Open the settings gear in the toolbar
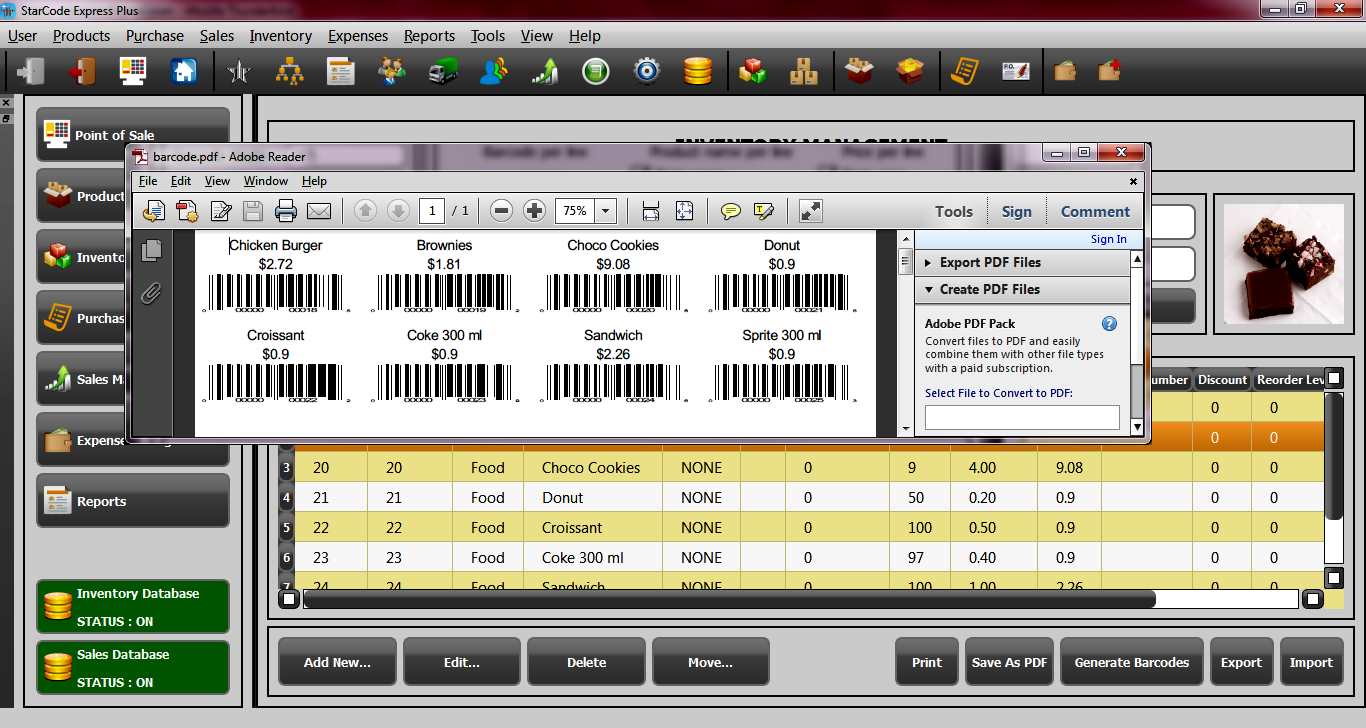1366x728 pixels. pos(646,70)
